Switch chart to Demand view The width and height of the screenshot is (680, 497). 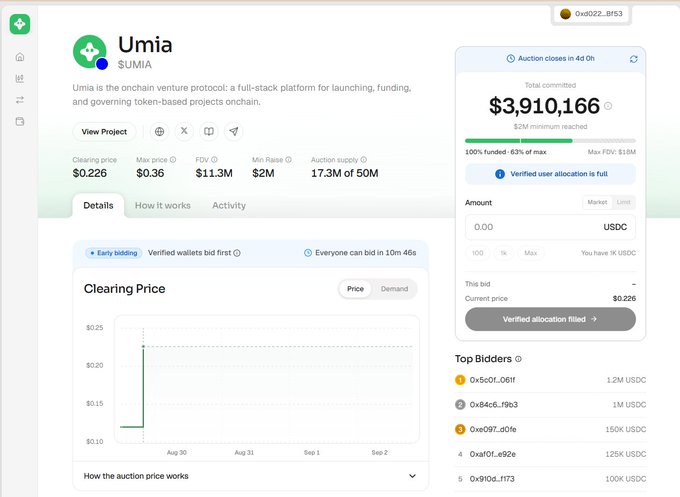click(x=394, y=289)
